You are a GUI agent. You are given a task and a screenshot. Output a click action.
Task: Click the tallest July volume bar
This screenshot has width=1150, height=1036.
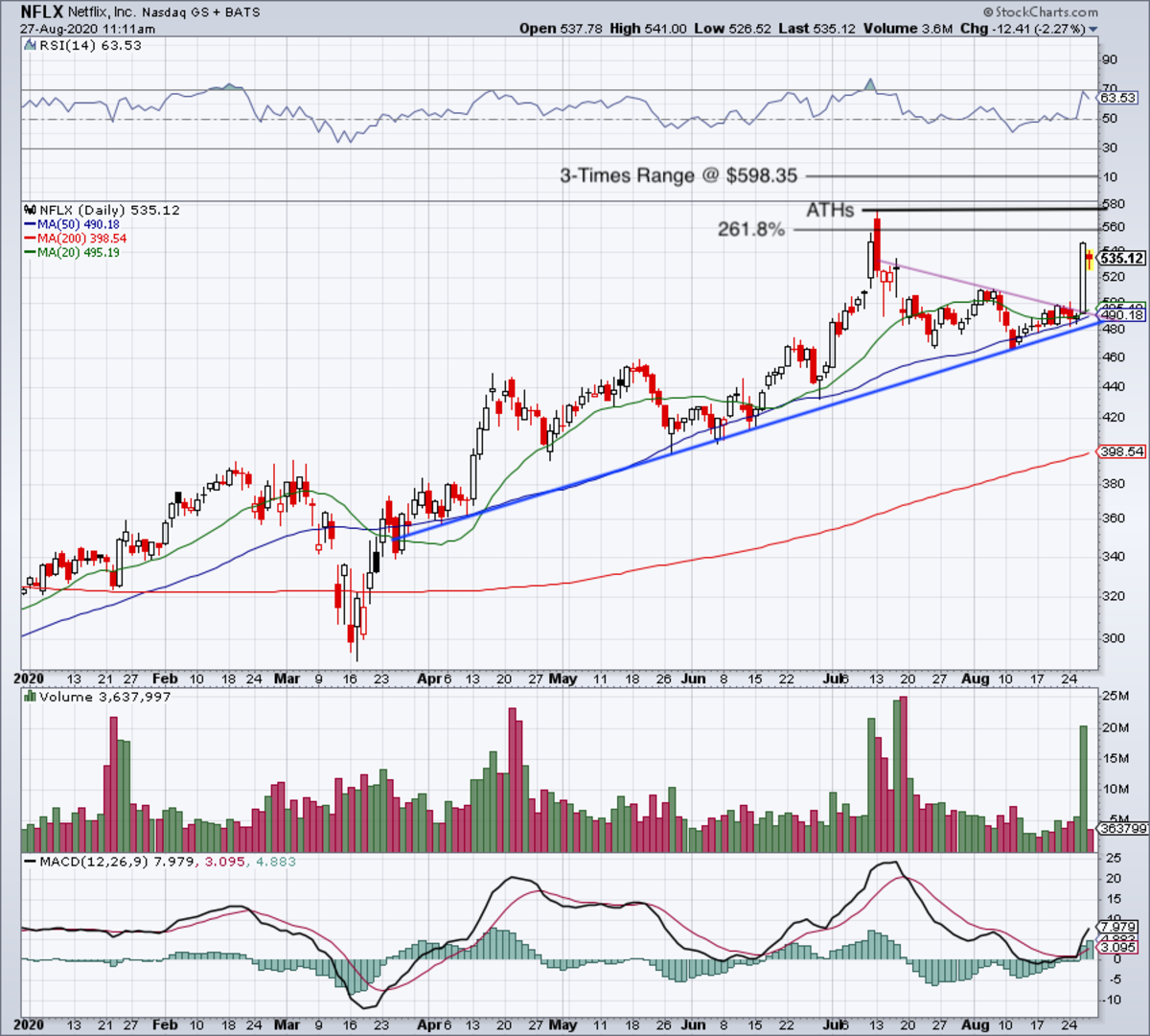pyautogui.click(x=903, y=774)
